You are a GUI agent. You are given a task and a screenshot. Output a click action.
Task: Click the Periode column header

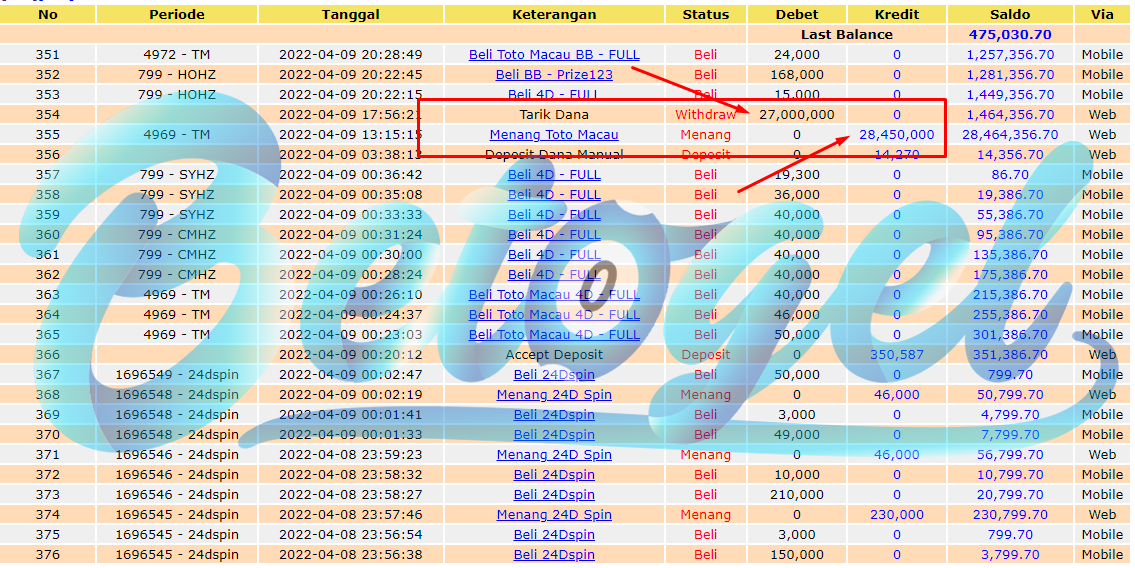tap(177, 14)
